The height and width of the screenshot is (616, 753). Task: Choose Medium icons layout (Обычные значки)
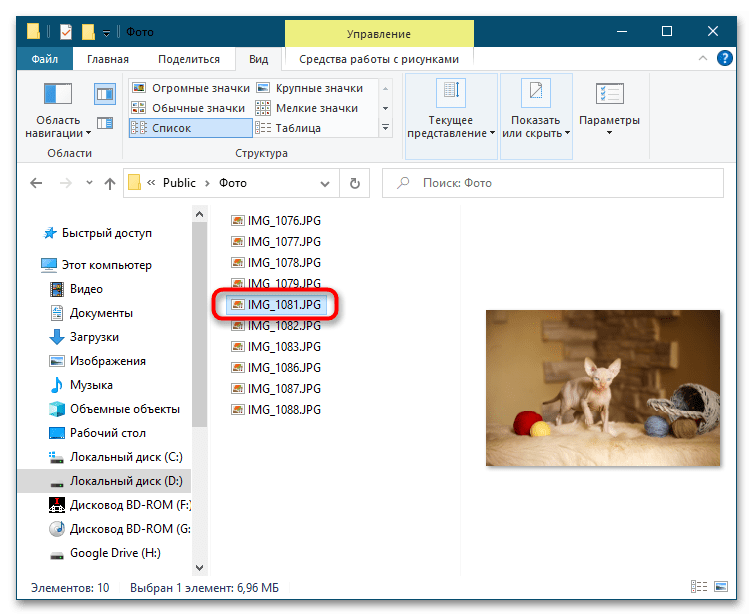pos(191,109)
